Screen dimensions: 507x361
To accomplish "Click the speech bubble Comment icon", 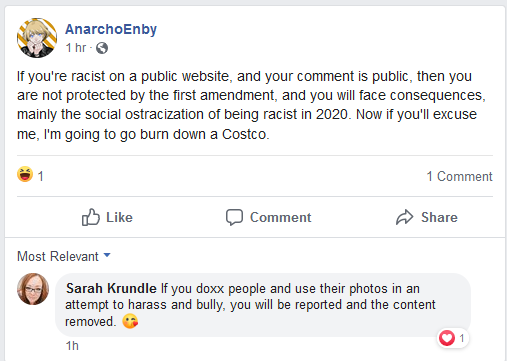I will (x=234, y=217).
